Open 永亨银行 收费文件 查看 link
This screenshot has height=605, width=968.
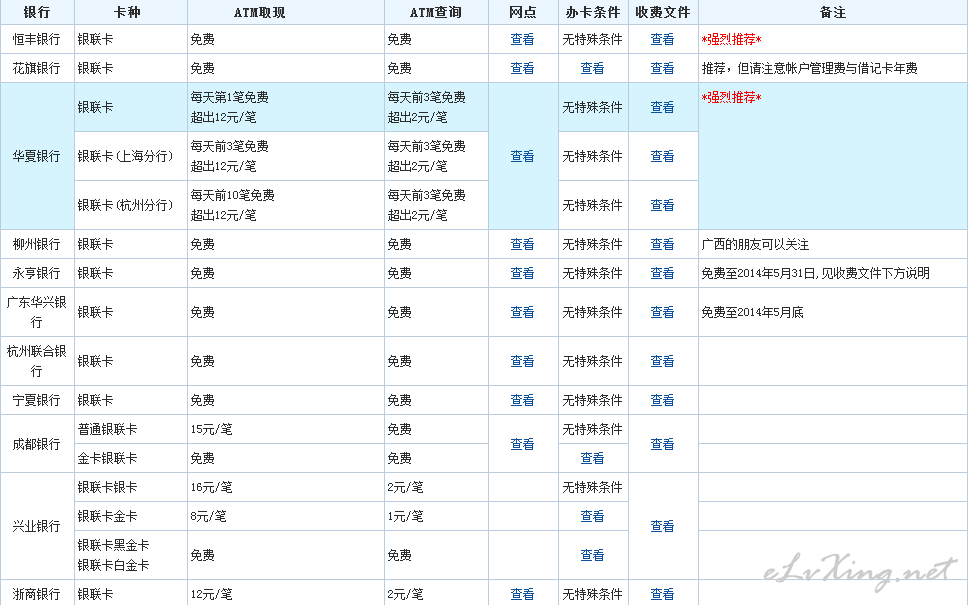[x=662, y=274]
